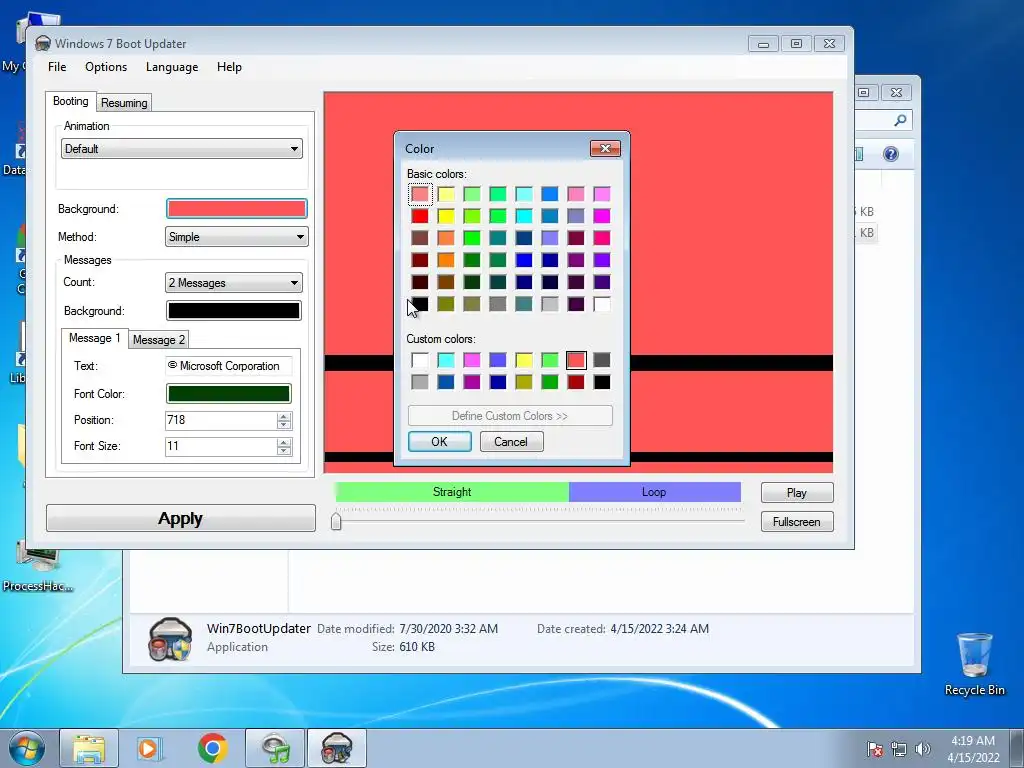
Task: Open the Recycle Bin desktop icon
Action: [974, 664]
